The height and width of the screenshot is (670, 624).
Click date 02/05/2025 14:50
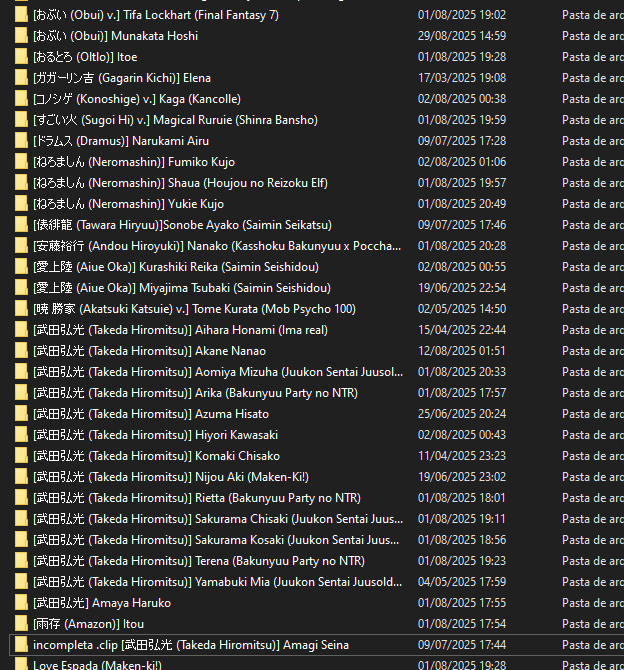pyautogui.click(x=462, y=309)
